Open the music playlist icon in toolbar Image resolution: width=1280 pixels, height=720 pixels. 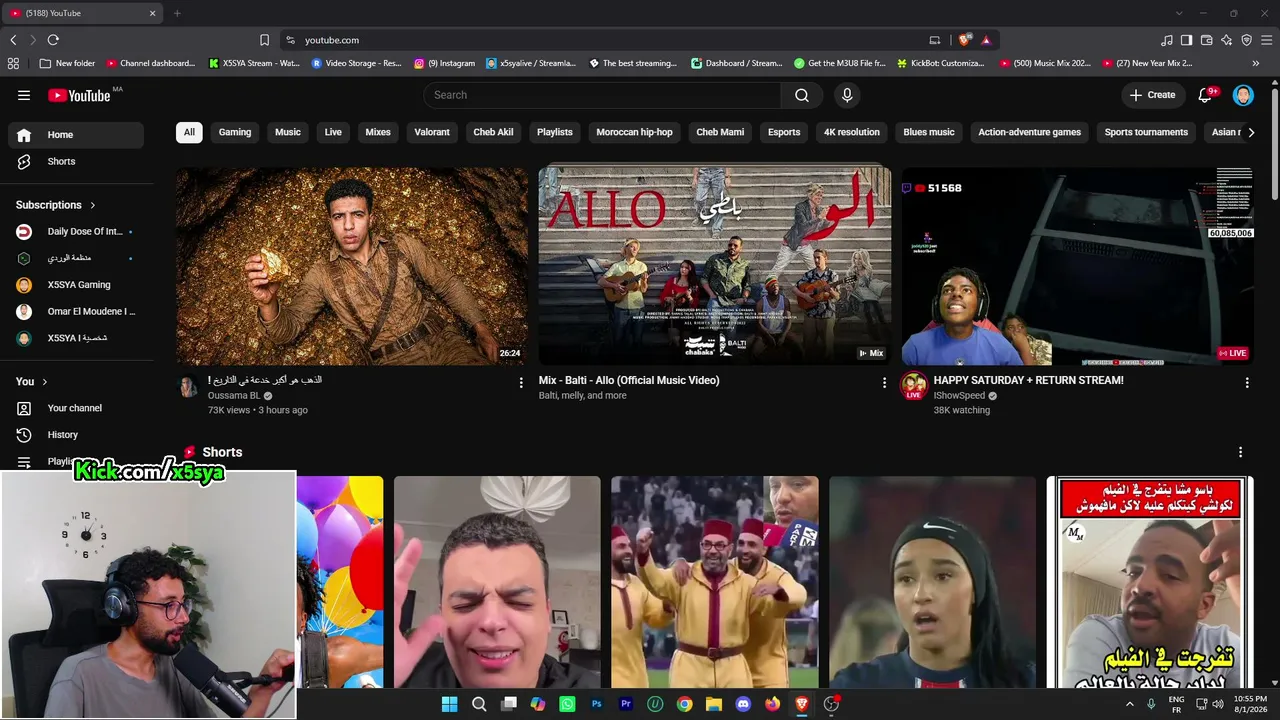1167,40
